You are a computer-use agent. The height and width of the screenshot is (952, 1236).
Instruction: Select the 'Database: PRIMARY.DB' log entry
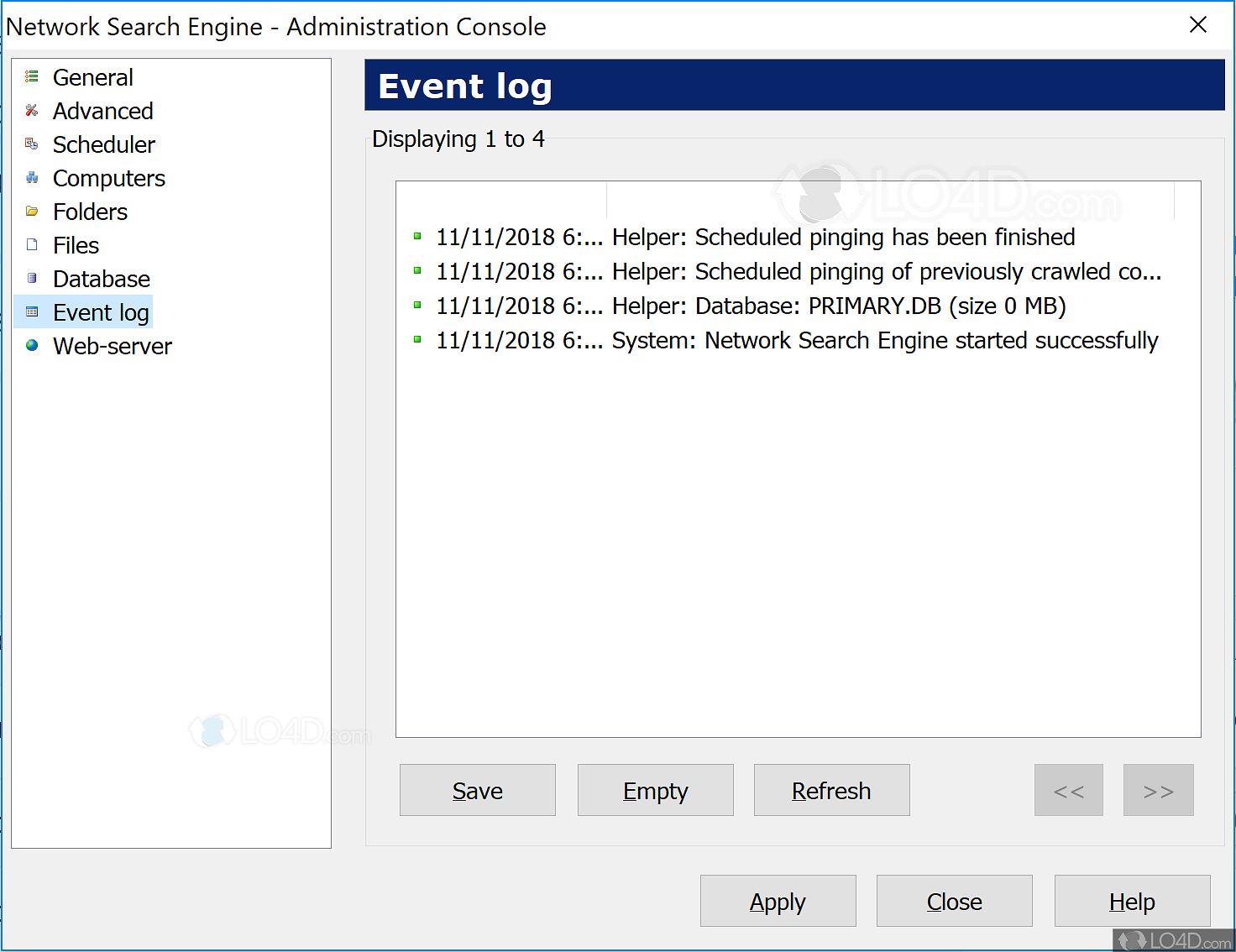(750, 306)
